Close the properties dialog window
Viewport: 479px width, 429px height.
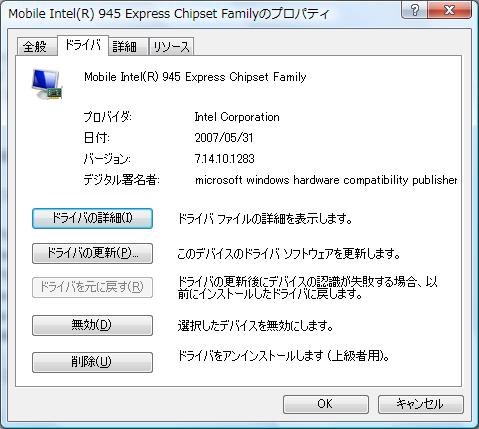click(449, 10)
